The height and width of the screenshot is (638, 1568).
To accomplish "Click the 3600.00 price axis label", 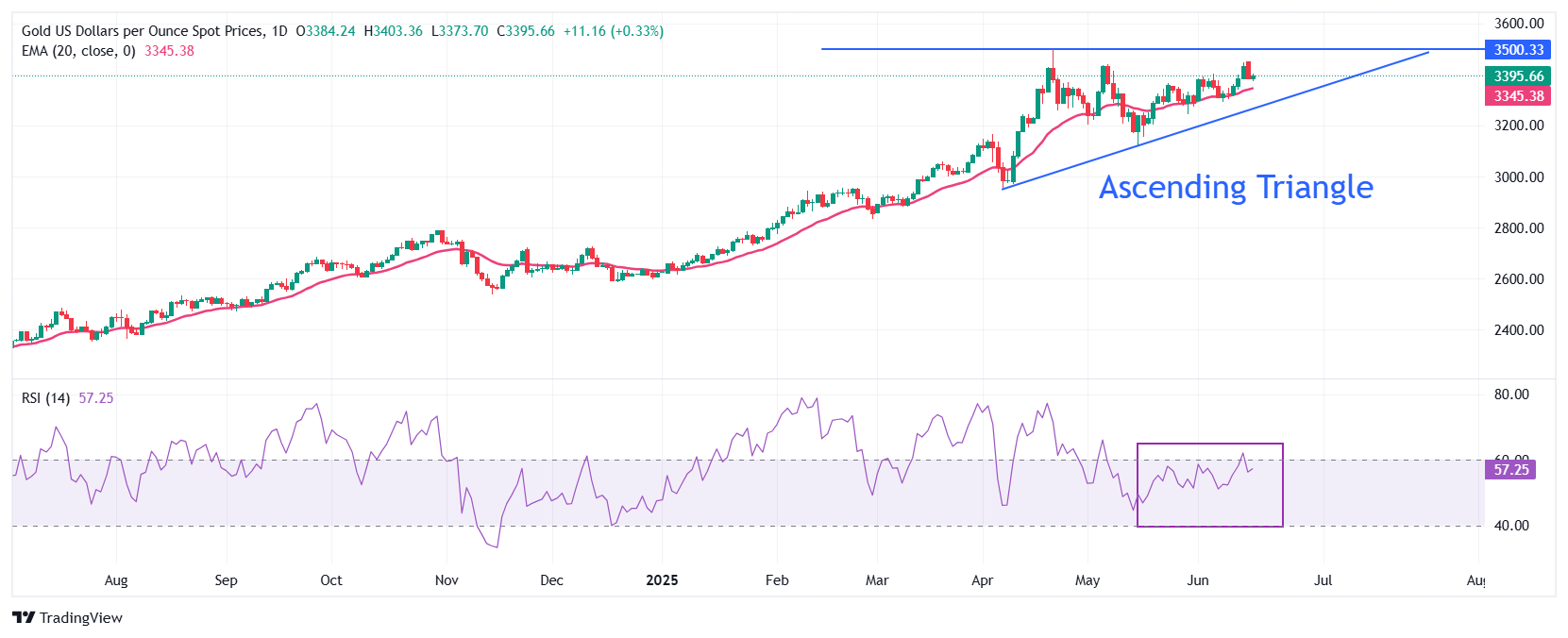I will pos(1518,24).
